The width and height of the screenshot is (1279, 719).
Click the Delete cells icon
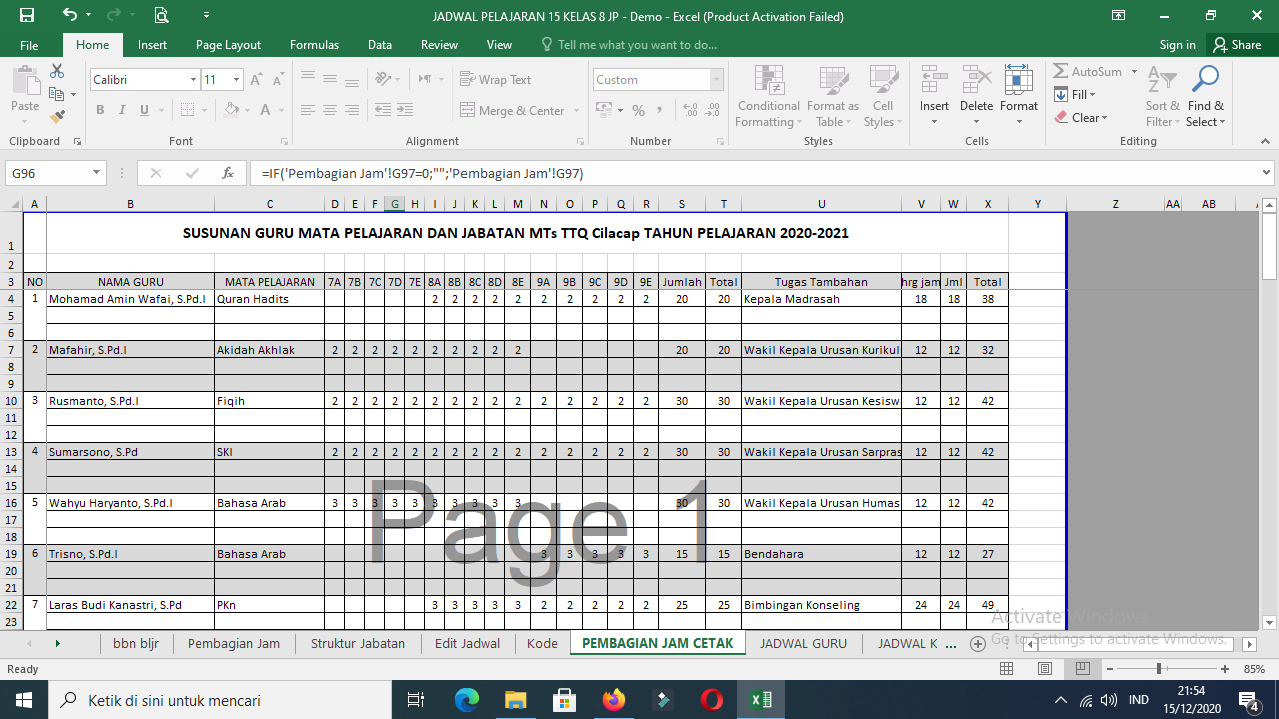tap(976, 80)
